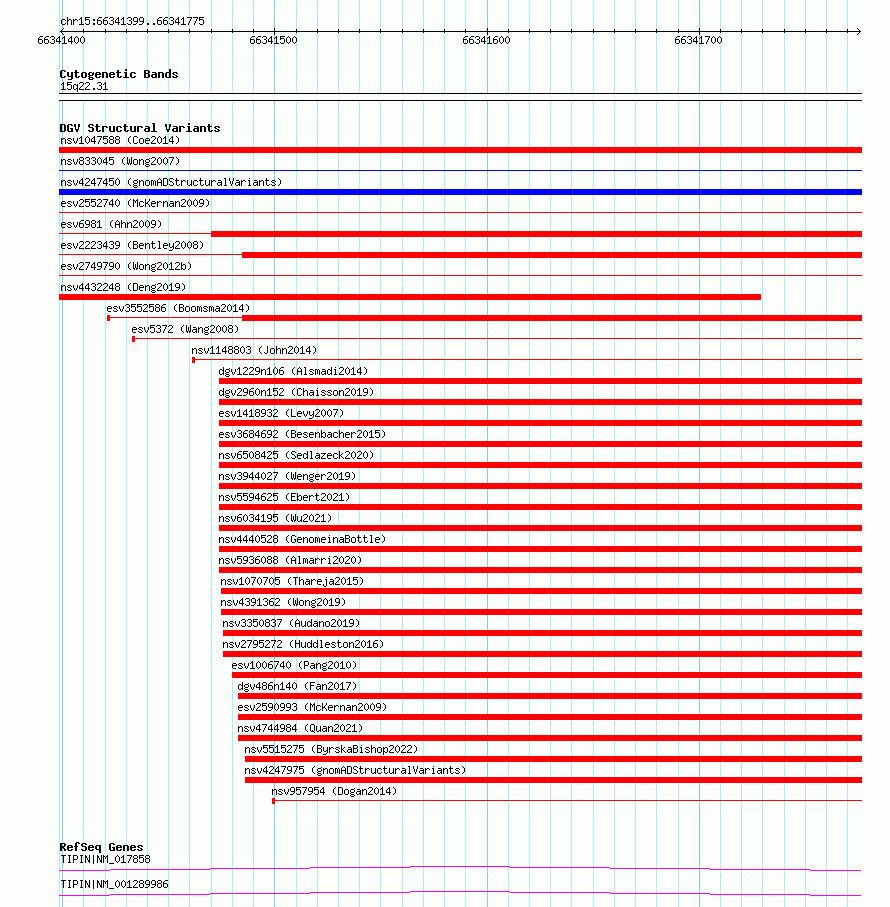Click the nsv1148803 (John2014) label
Screen dimensions: 890x907
pyautogui.click(x=254, y=351)
